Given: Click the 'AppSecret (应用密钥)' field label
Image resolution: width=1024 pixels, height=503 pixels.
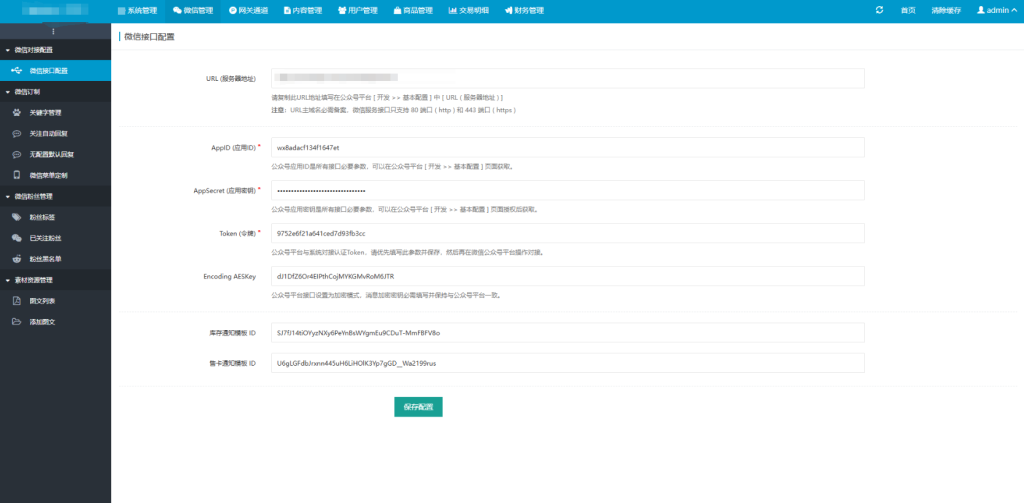Looking at the screenshot, I should [225, 191].
